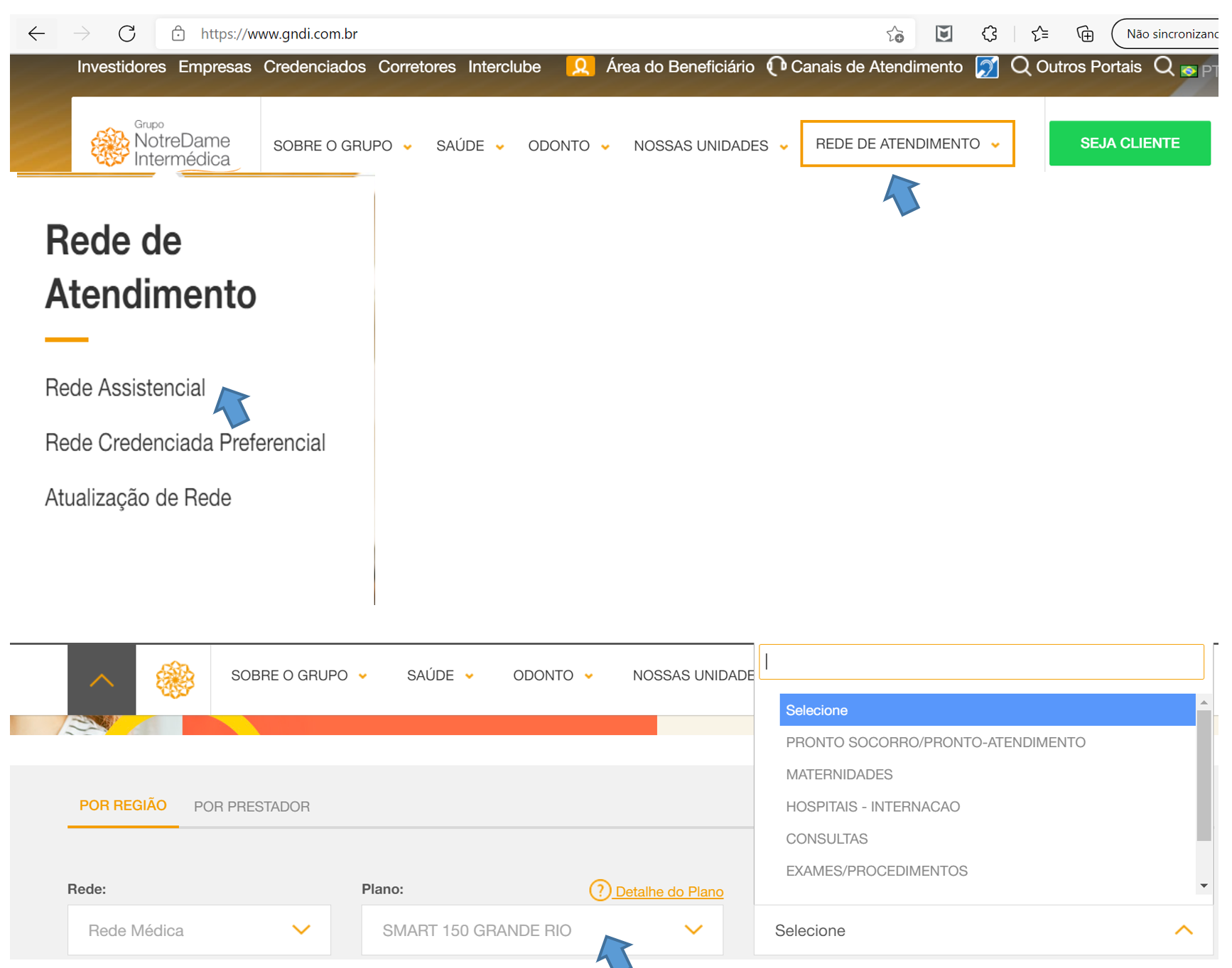1232x968 pixels.
Task: Click the browser back arrow
Action: (x=36, y=33)
